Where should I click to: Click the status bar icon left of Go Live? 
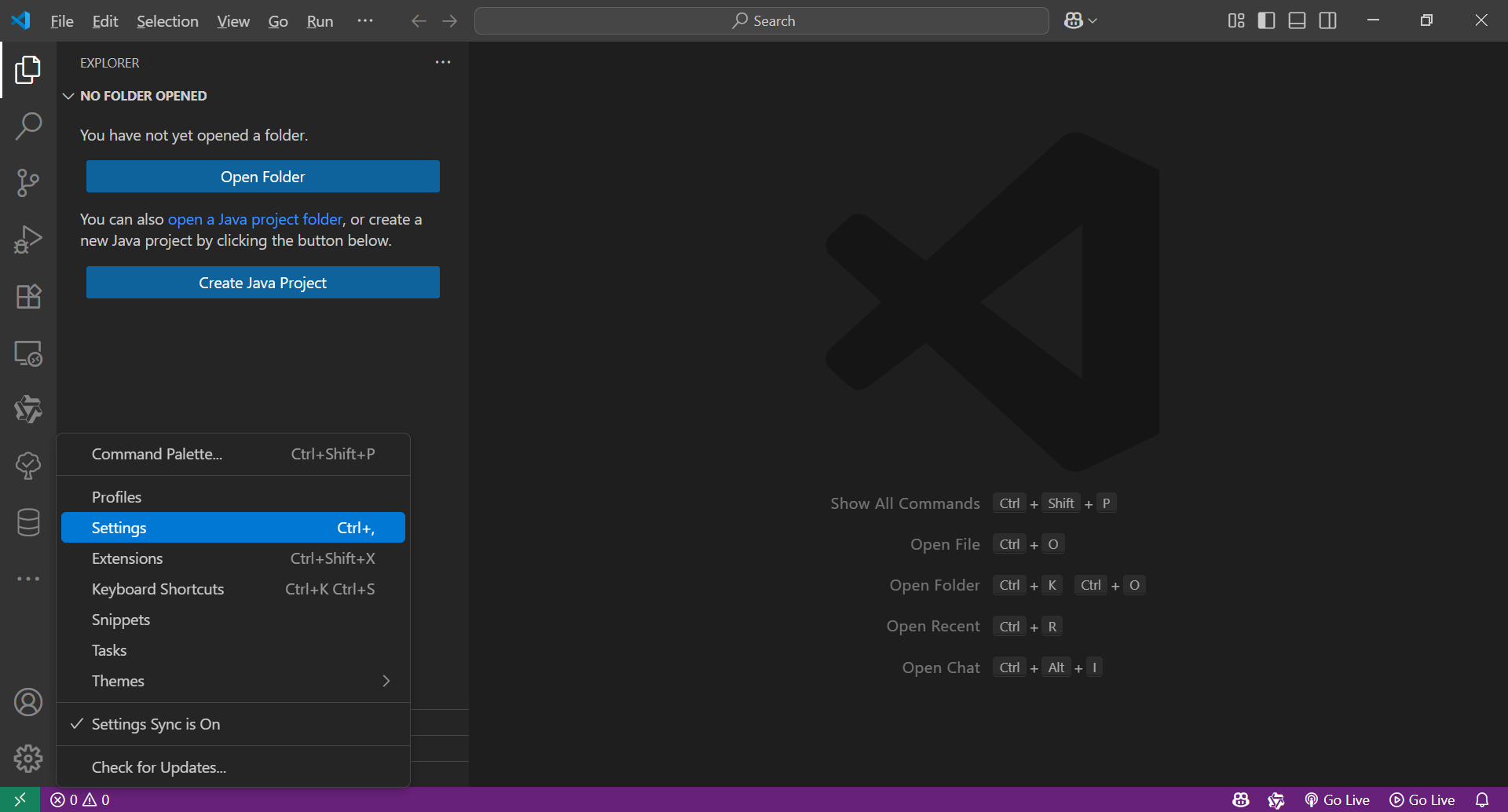coord(1276,799)
